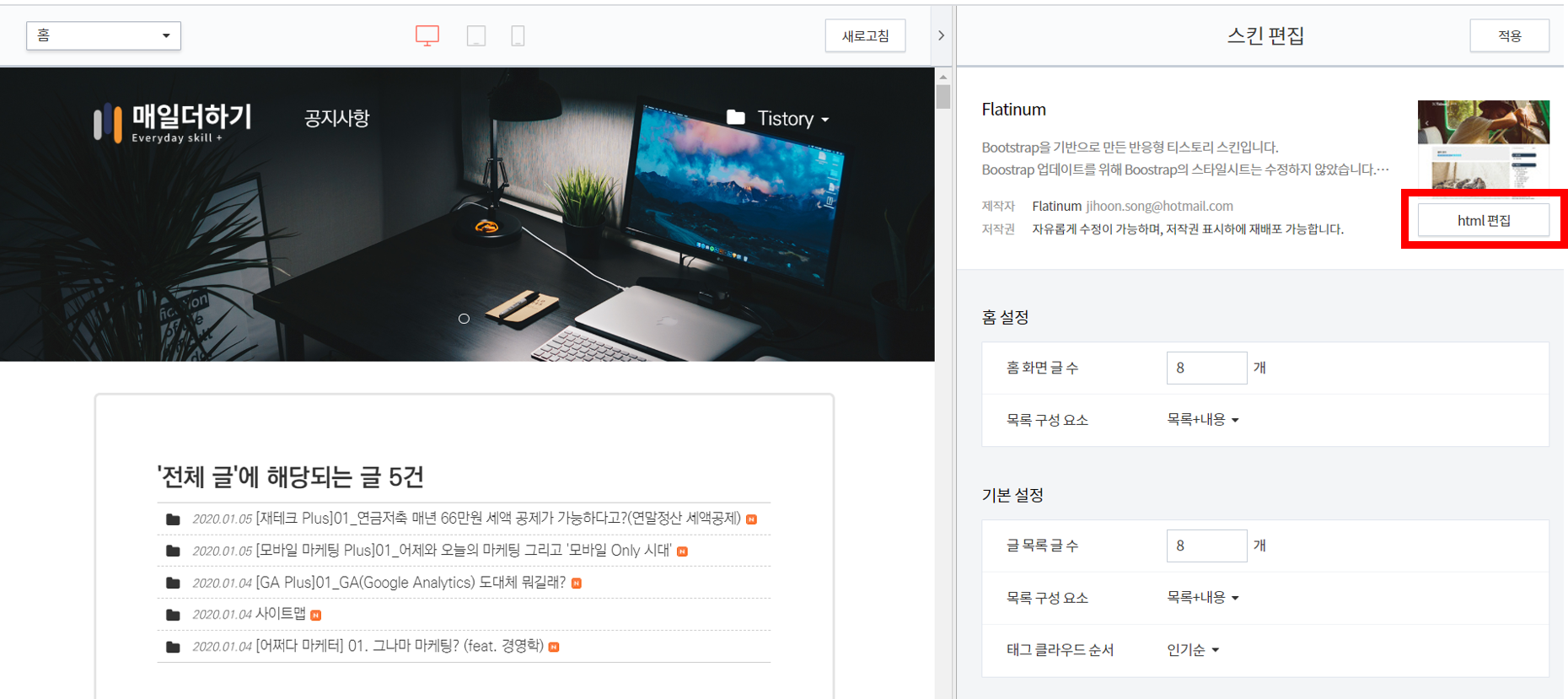
Task: Open the 사이트맵 post link
Action: pos(281,614)
